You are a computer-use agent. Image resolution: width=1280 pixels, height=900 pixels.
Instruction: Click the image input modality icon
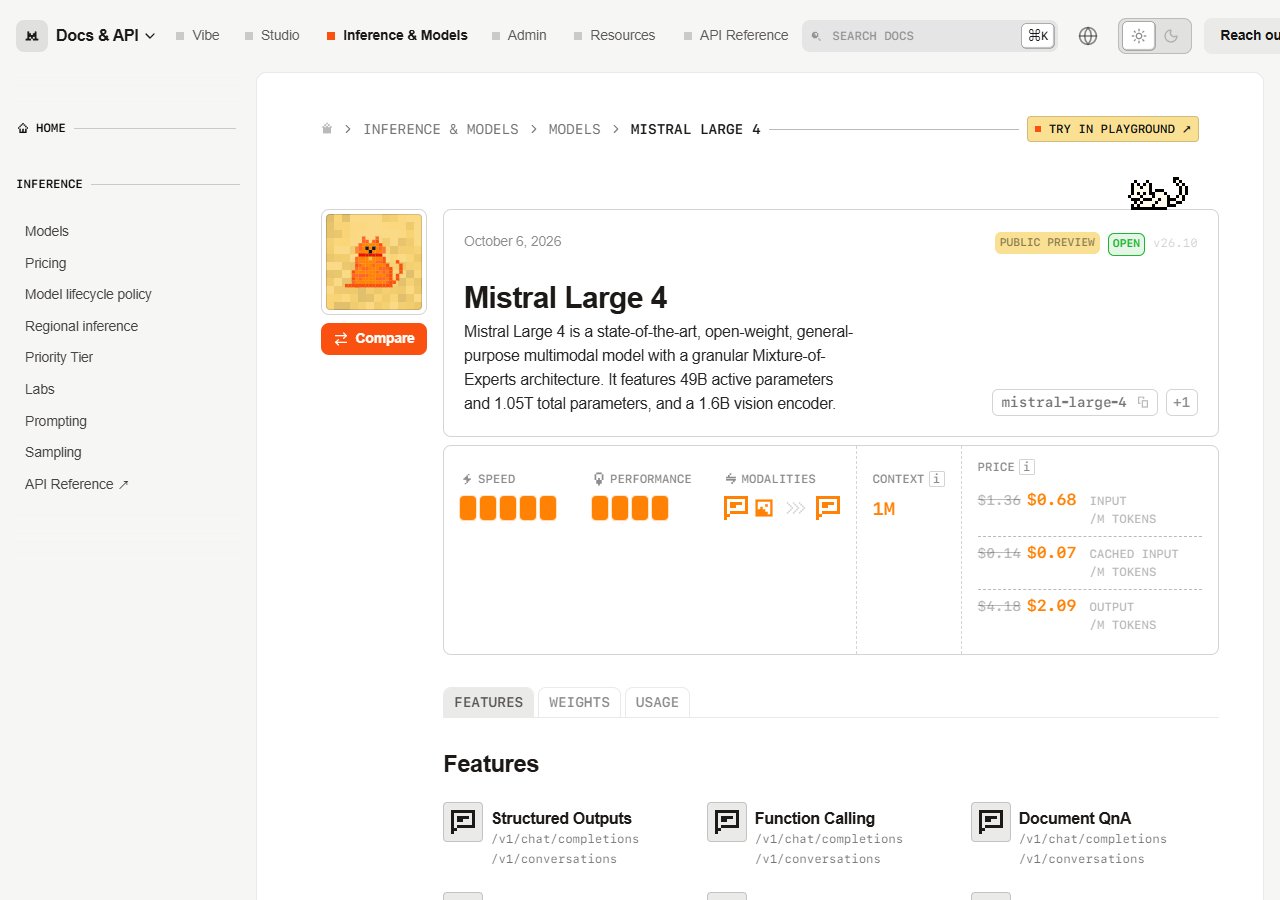(x=764, y=508)
